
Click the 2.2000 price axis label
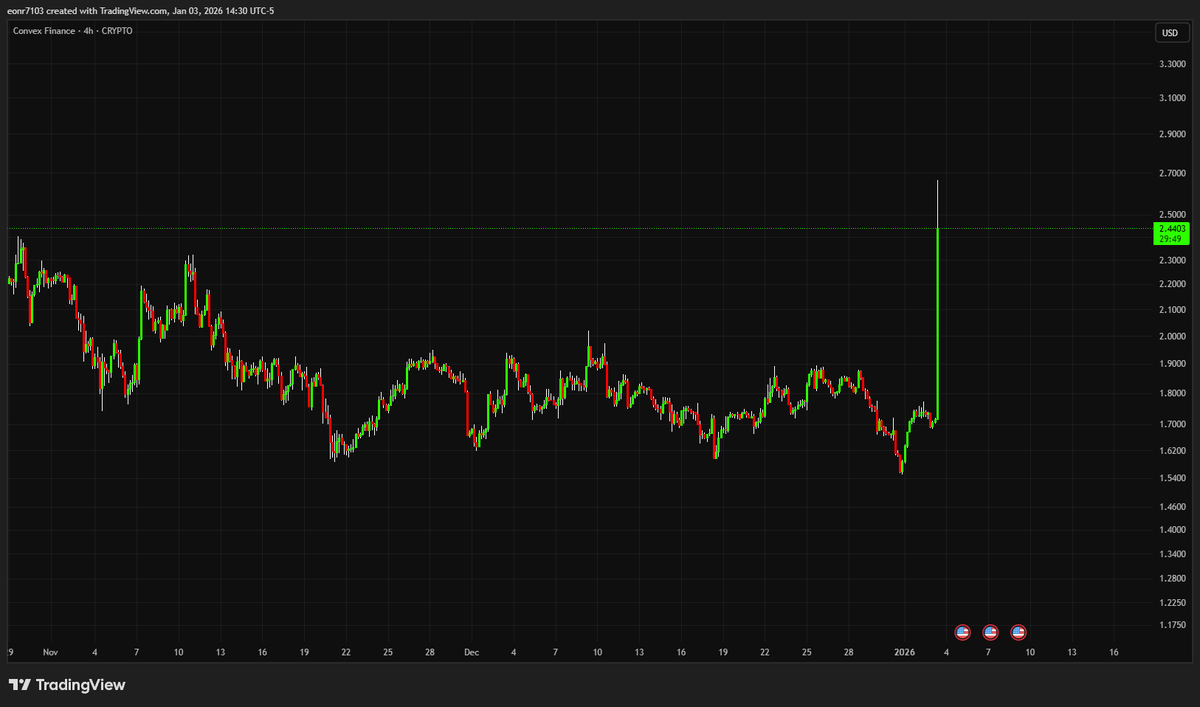(1172, 284)
